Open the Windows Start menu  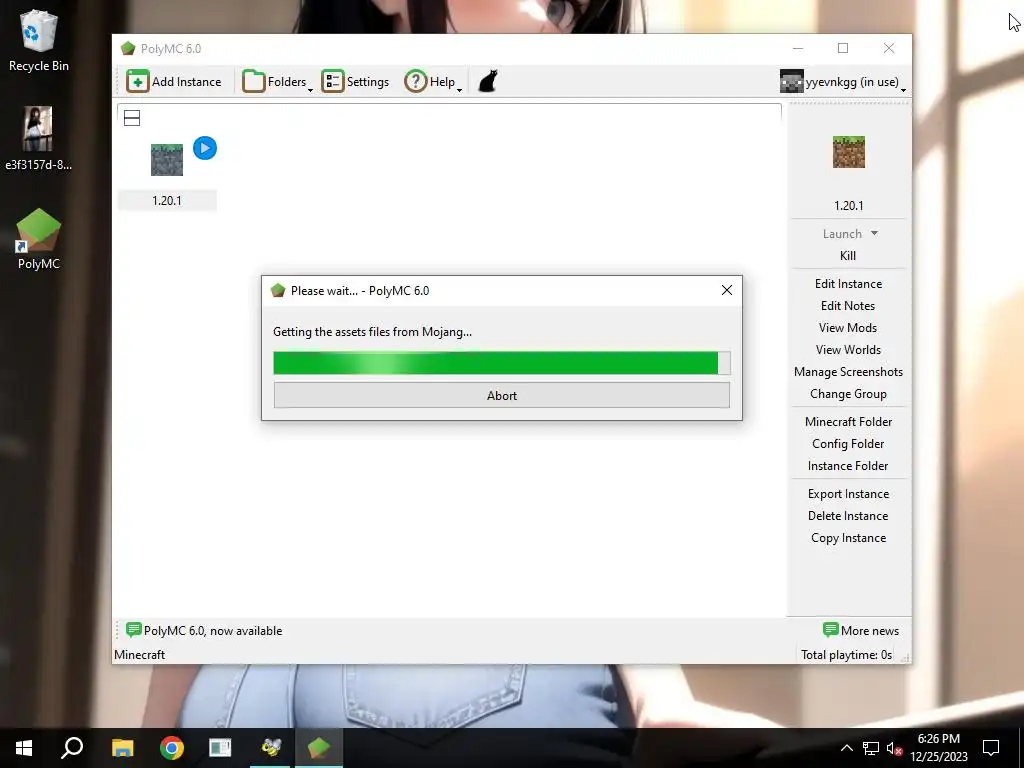[24, 748]
